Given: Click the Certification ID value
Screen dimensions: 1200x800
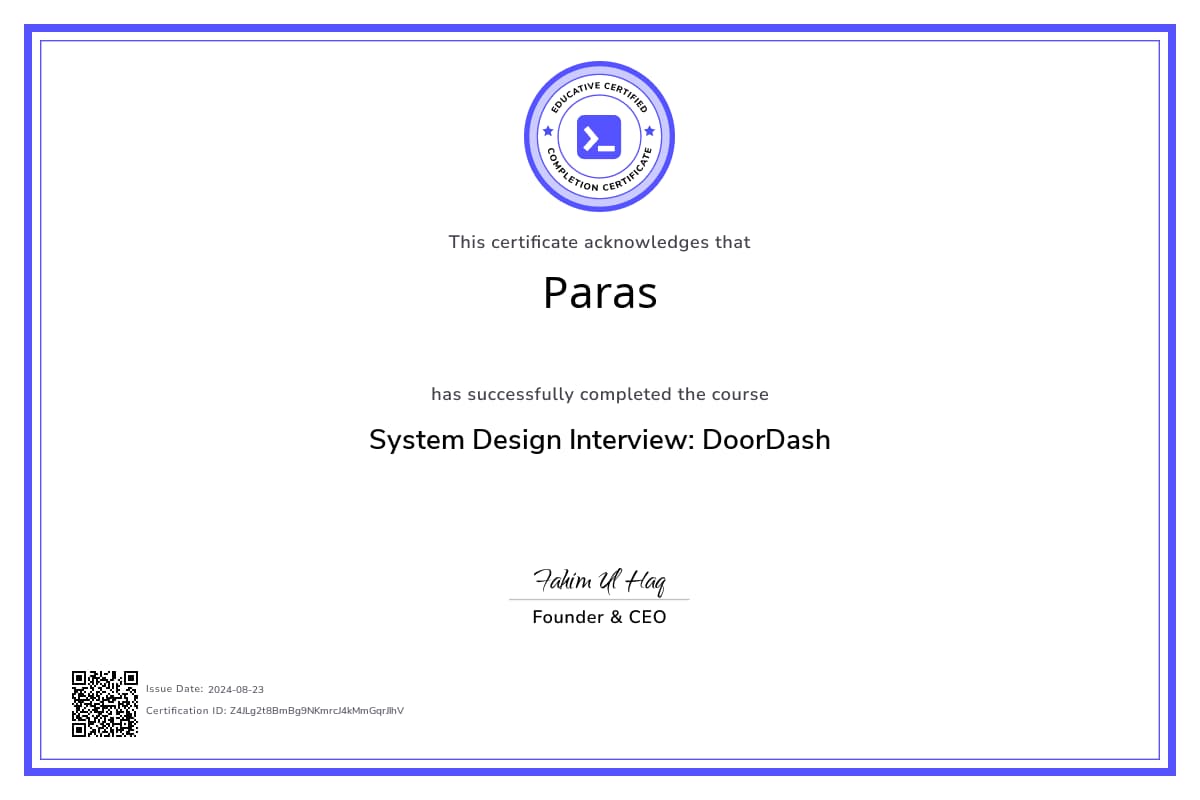Looking at the screenshot, I should [317, 711].
